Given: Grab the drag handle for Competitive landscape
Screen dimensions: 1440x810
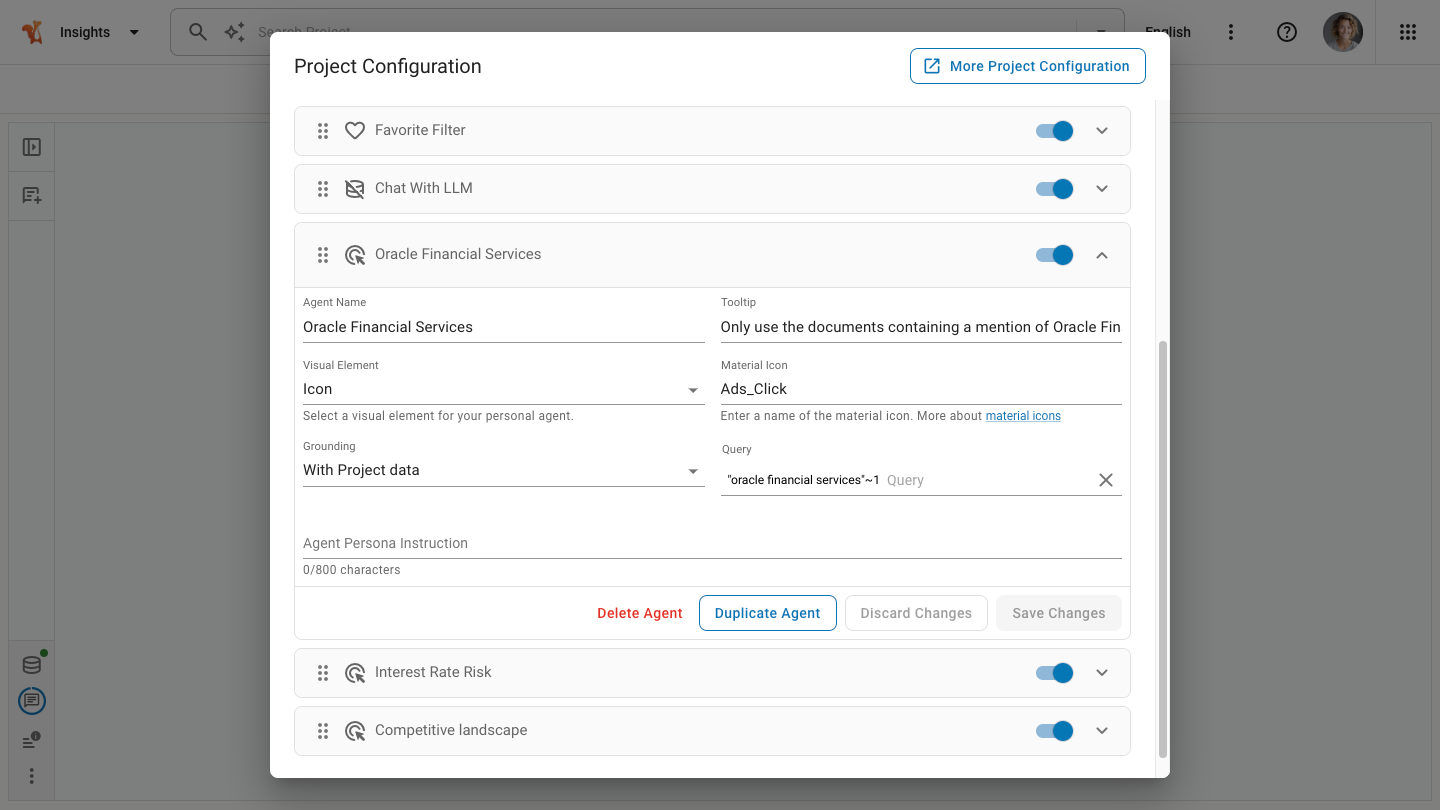Looking at the screenshot, I should pos(323,731).
